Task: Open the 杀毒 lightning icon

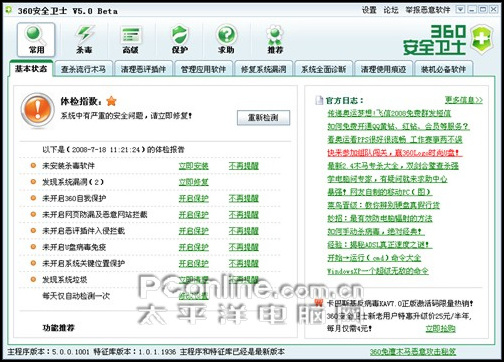Action: 84,40
